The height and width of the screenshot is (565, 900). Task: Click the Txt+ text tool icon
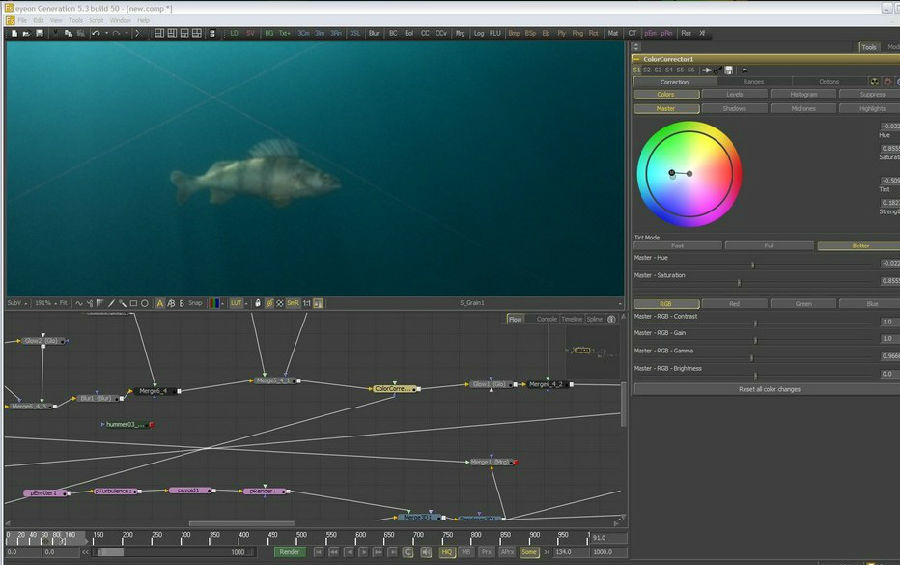pyautogui.click(x=285, y=33)
